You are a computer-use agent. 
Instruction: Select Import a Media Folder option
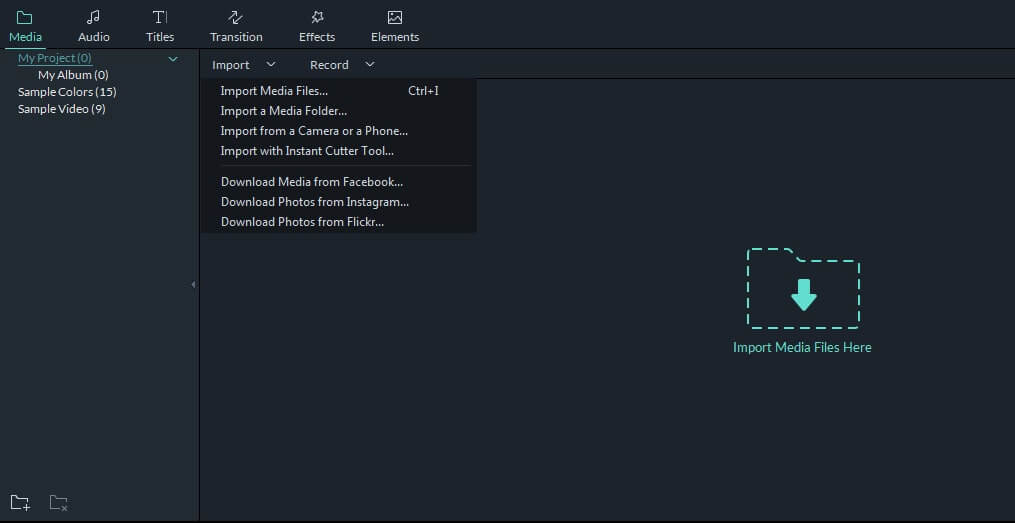coord(283,111)
